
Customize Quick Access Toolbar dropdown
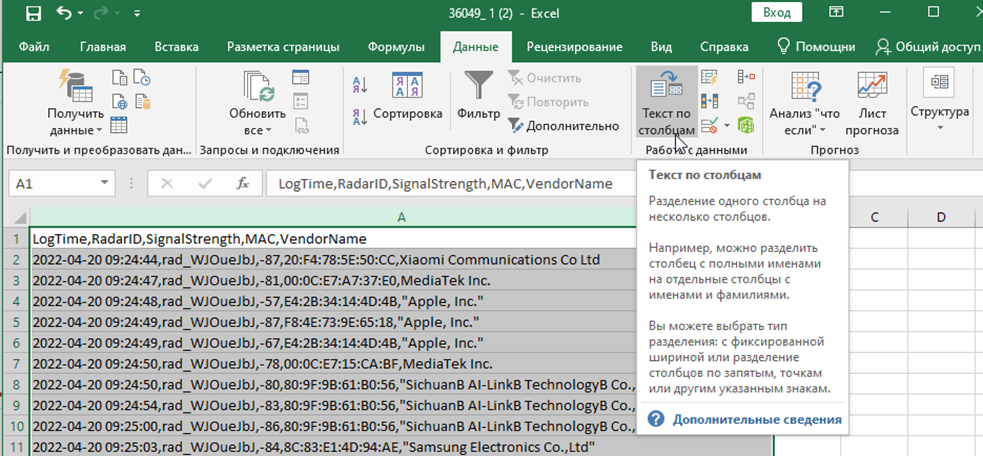point(137,13)
